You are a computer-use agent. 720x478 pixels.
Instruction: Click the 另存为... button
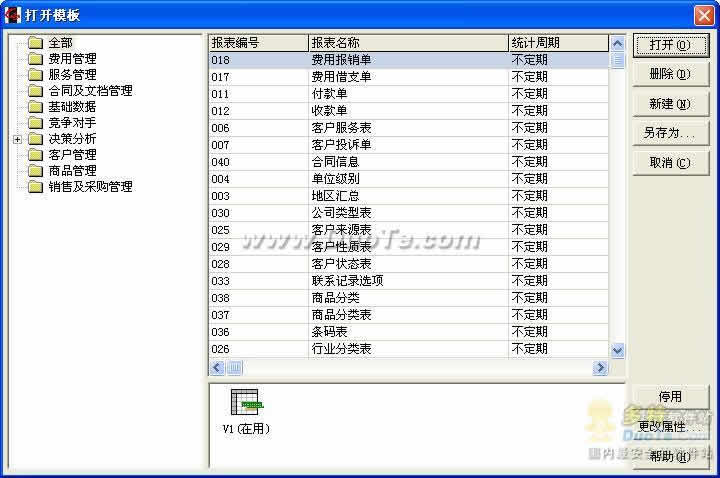tap(670, 133)
